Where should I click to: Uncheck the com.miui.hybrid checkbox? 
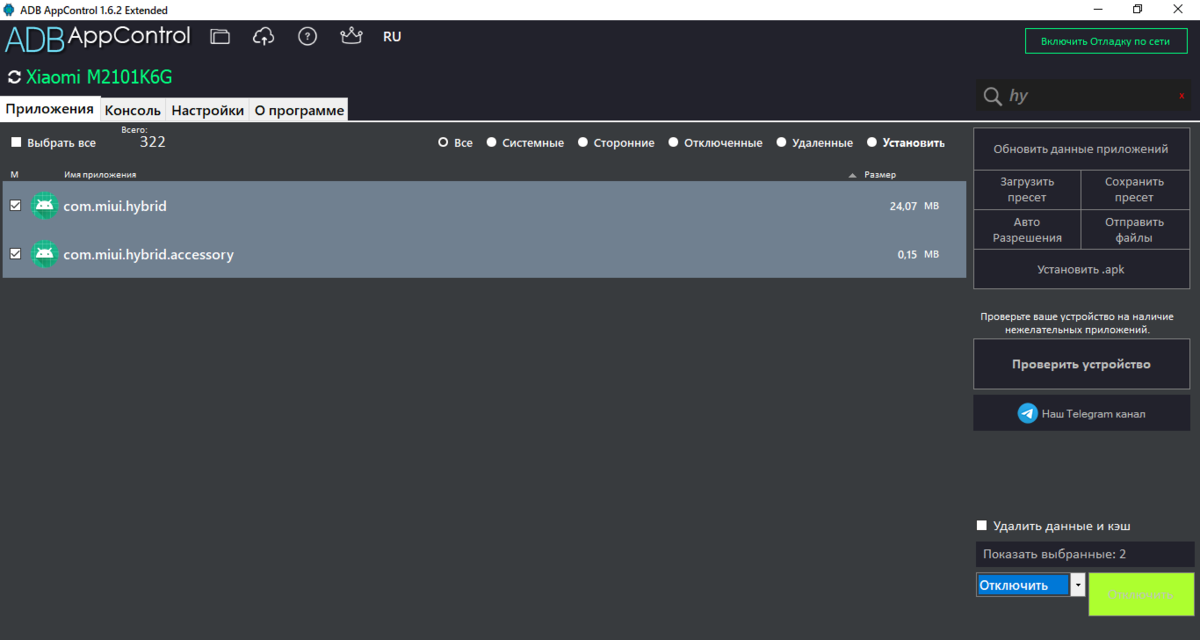click(15, 205)
